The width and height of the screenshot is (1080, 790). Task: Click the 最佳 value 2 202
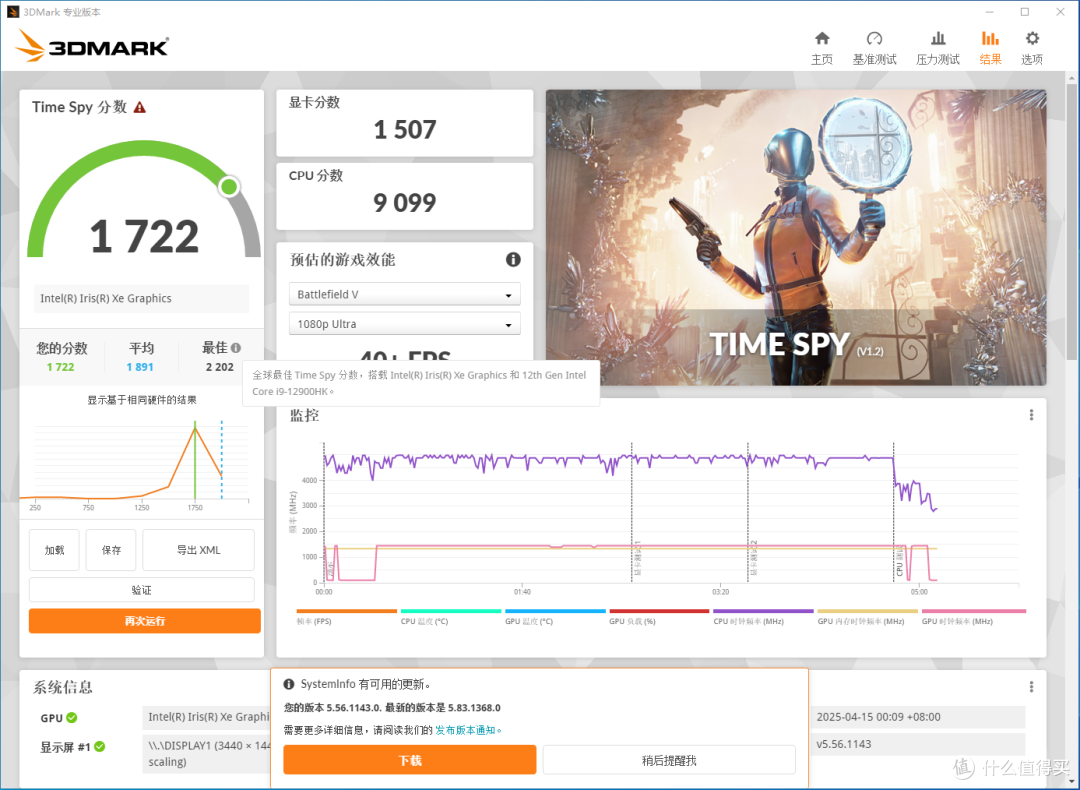coord(220,367)
